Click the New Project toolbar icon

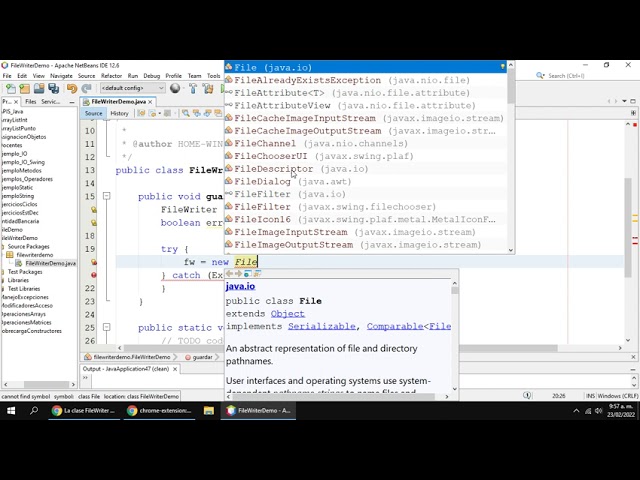(x=24, y=88)
